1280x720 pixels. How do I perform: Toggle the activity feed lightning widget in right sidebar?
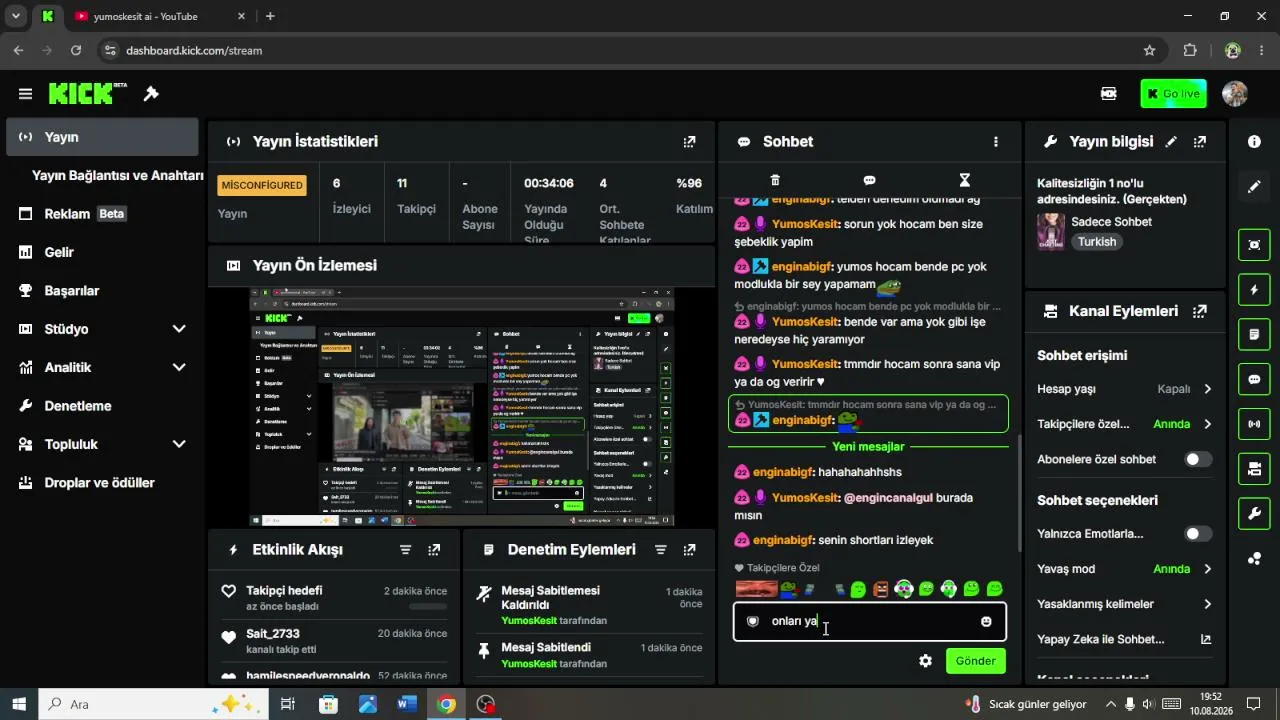[x=1254, y=290]
